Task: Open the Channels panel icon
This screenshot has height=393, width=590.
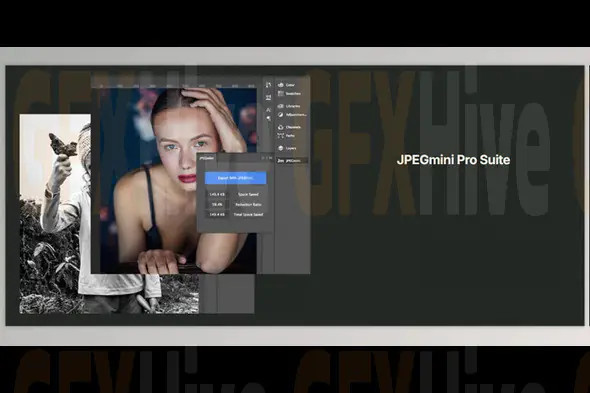Action: (x=280, y=127)
